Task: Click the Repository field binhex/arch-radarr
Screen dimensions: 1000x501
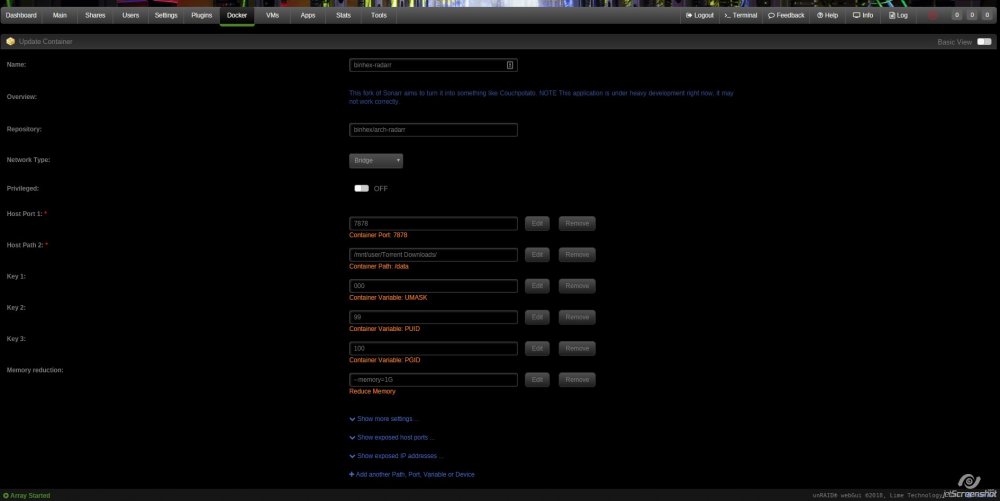Action: coord(433,130)
